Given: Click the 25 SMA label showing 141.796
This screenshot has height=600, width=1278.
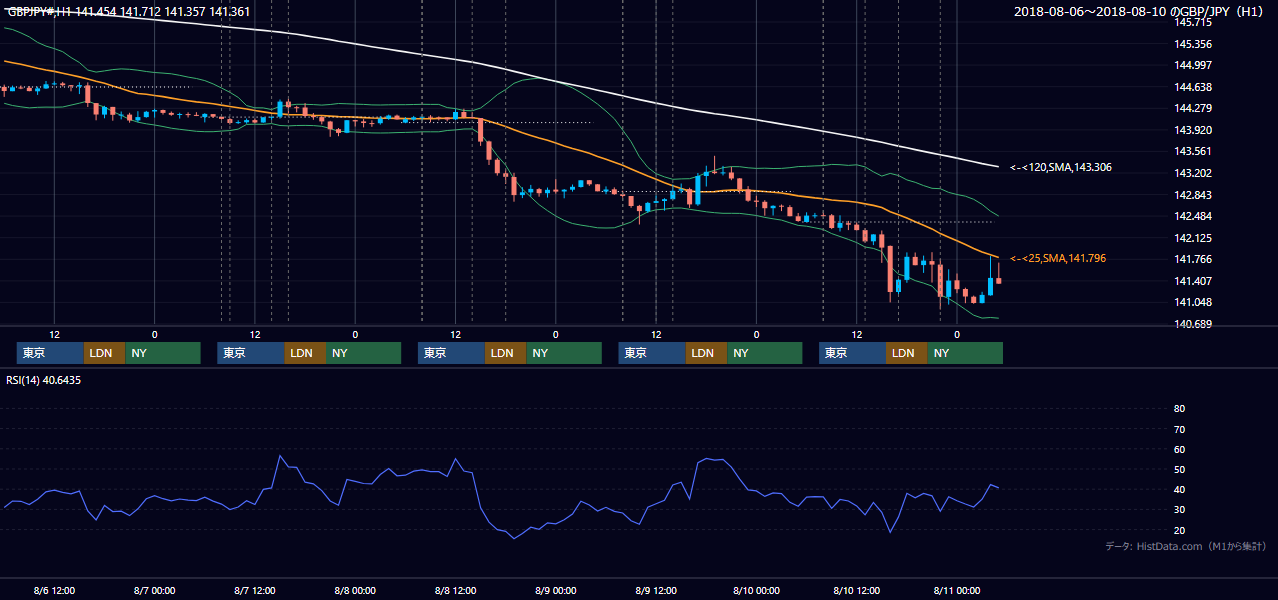Looking at the screenshot, I should [x=1058, y=259].
